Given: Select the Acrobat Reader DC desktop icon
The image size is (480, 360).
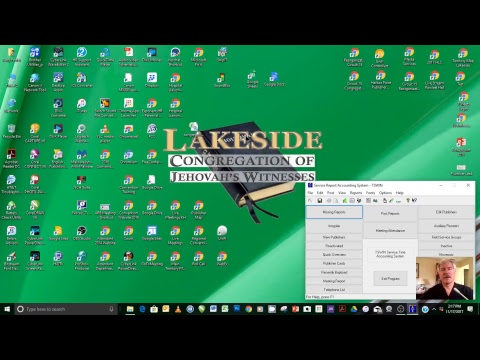Looking at the screenshot, I should tap(11, 159).
